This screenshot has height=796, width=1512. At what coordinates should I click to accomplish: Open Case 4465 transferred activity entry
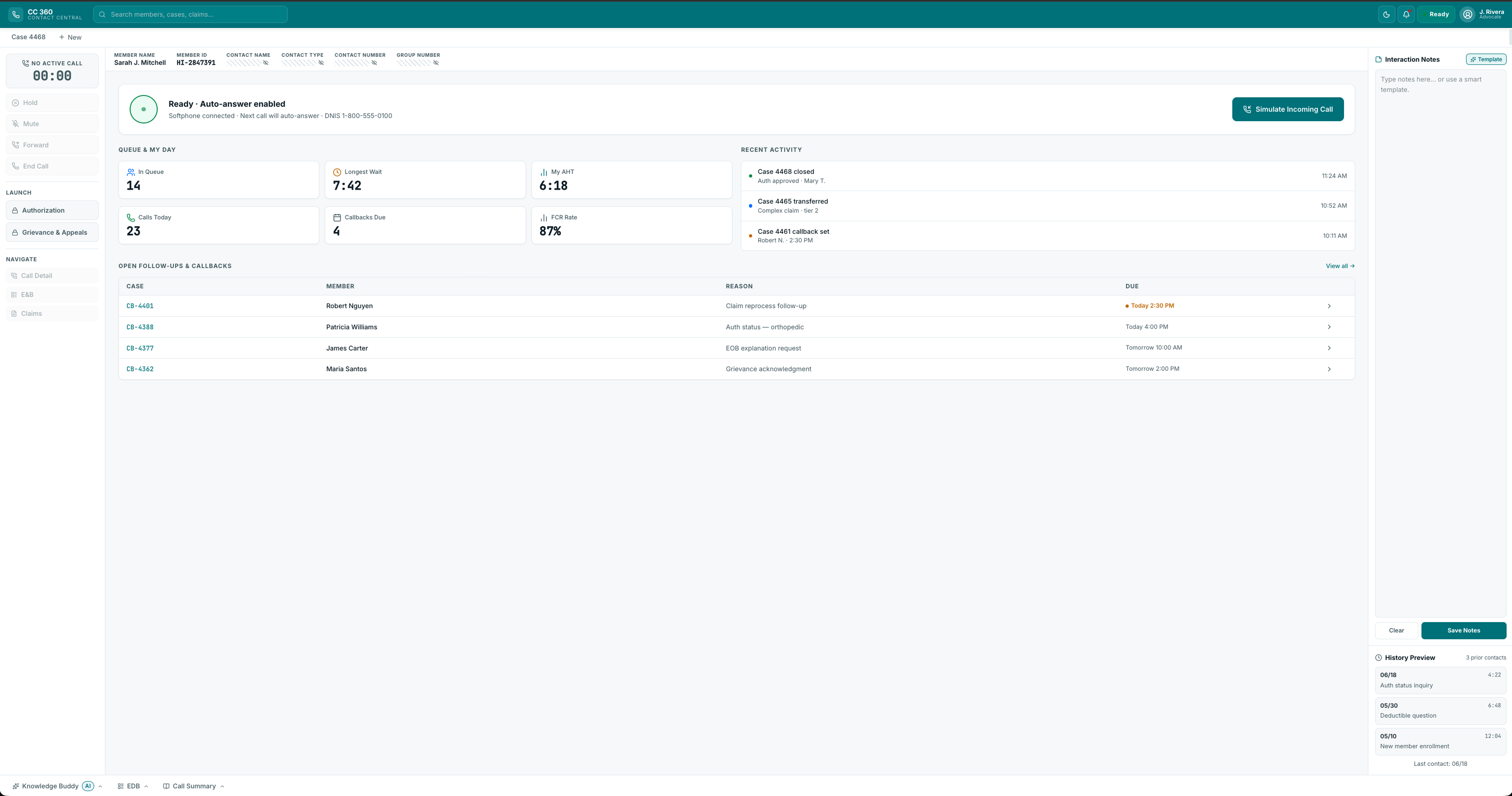[x=1048, y=206]
